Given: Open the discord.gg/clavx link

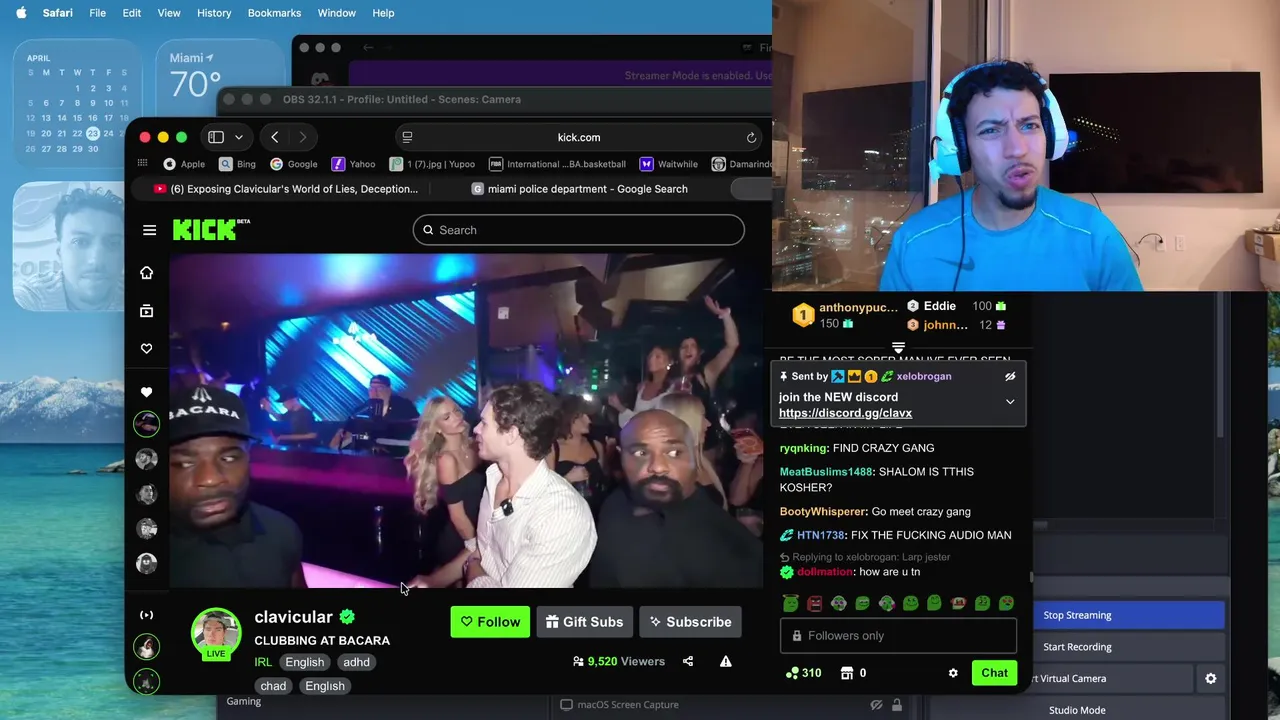Looking at the screenshot, I should [845, 413].
